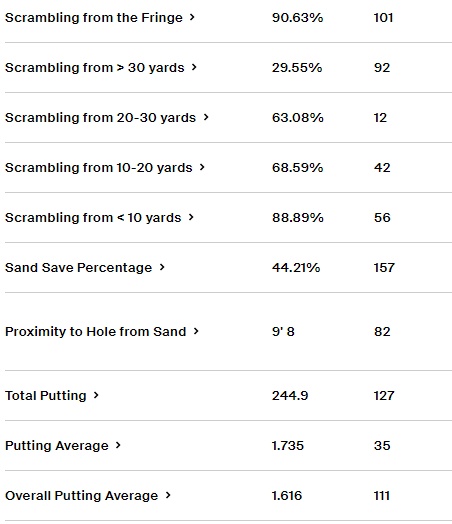
Task: Open Scrambling from > 30 yards stat
Action: point(95,68)
